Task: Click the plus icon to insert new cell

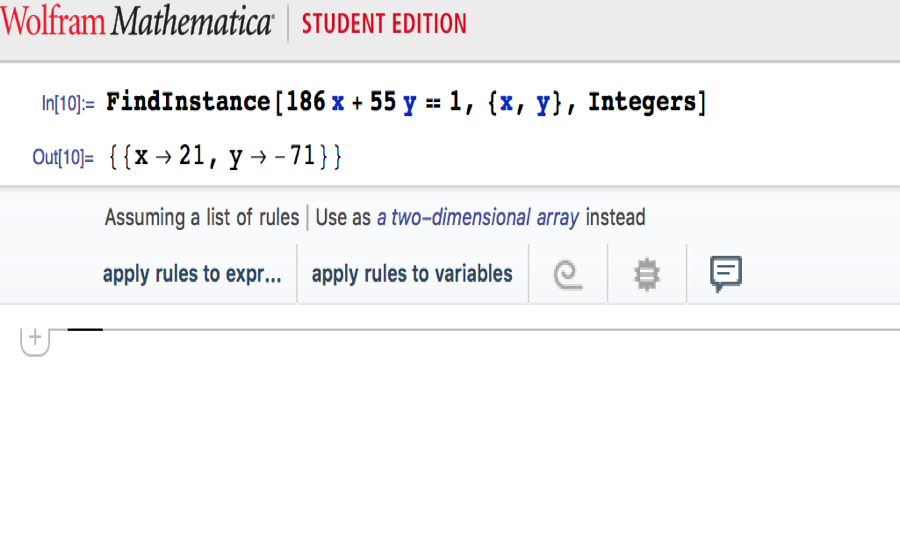Action: 35,339
